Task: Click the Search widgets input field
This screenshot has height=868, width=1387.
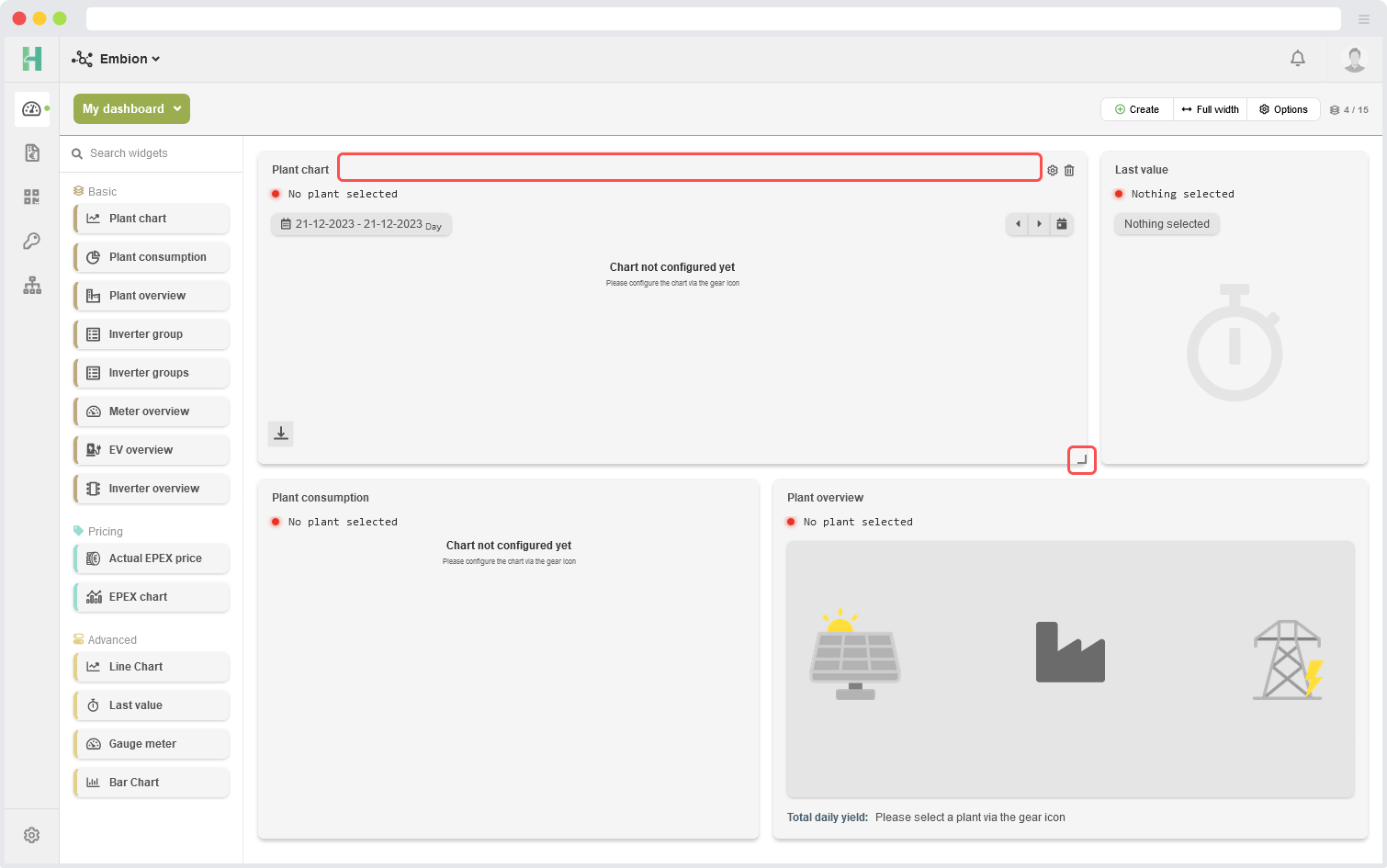Action: (156, 153)
